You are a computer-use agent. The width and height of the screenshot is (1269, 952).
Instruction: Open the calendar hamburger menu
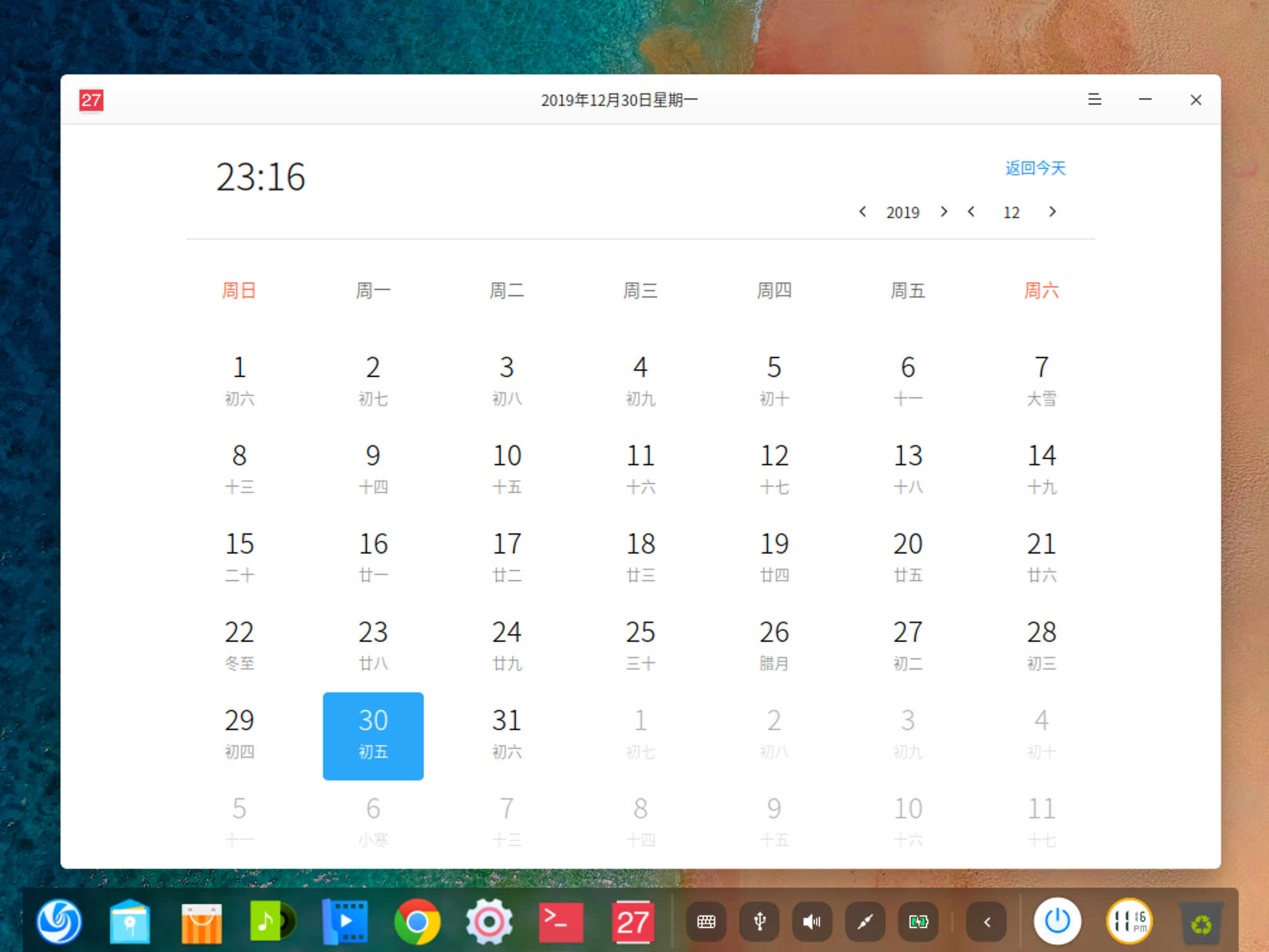tap(1094, 100)
